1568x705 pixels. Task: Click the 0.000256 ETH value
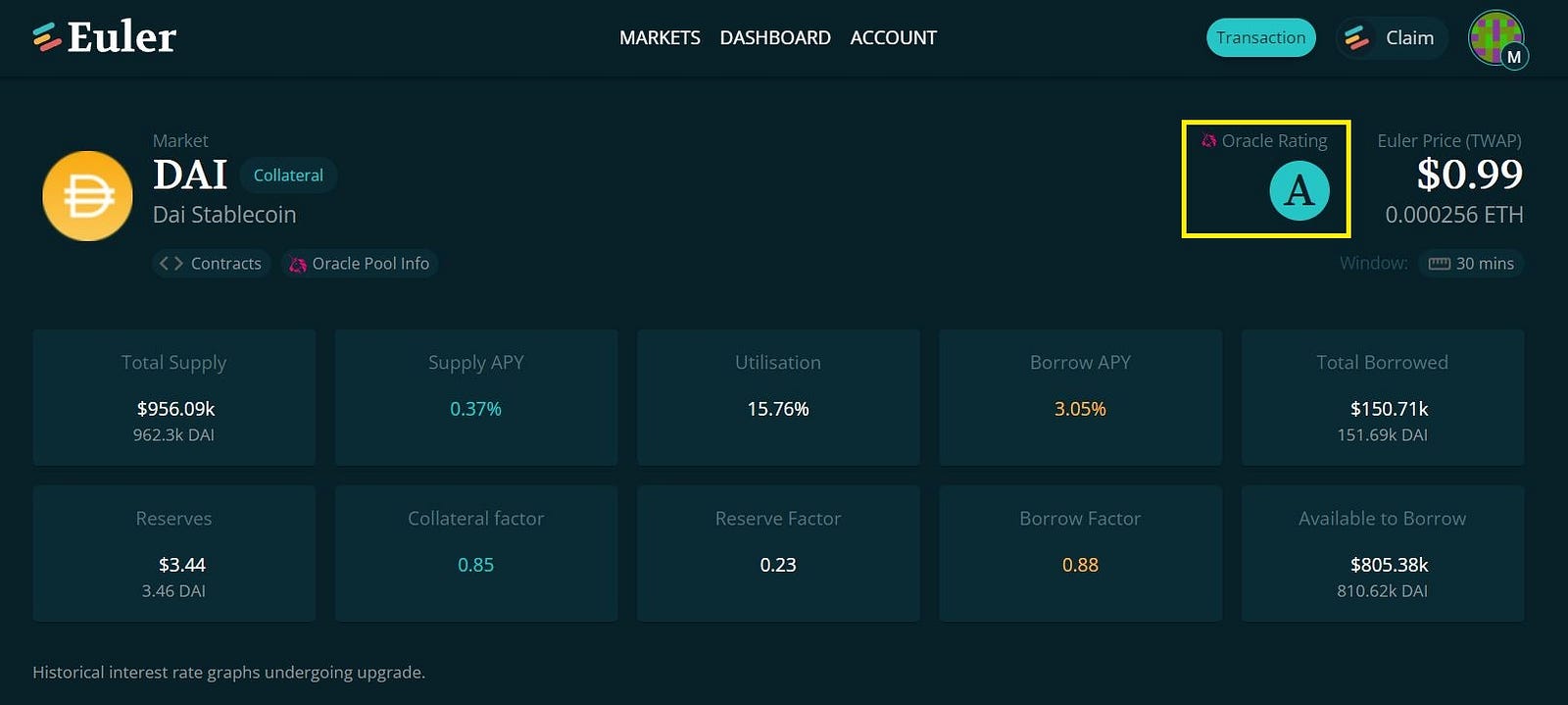pyautogui.click(x=1454, y=215)
